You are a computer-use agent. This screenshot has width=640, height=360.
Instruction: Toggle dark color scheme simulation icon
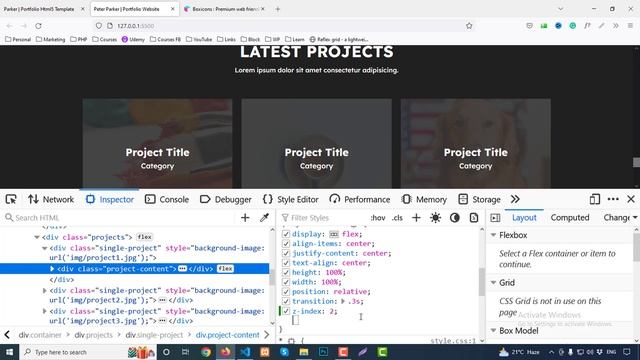(454, 218)
